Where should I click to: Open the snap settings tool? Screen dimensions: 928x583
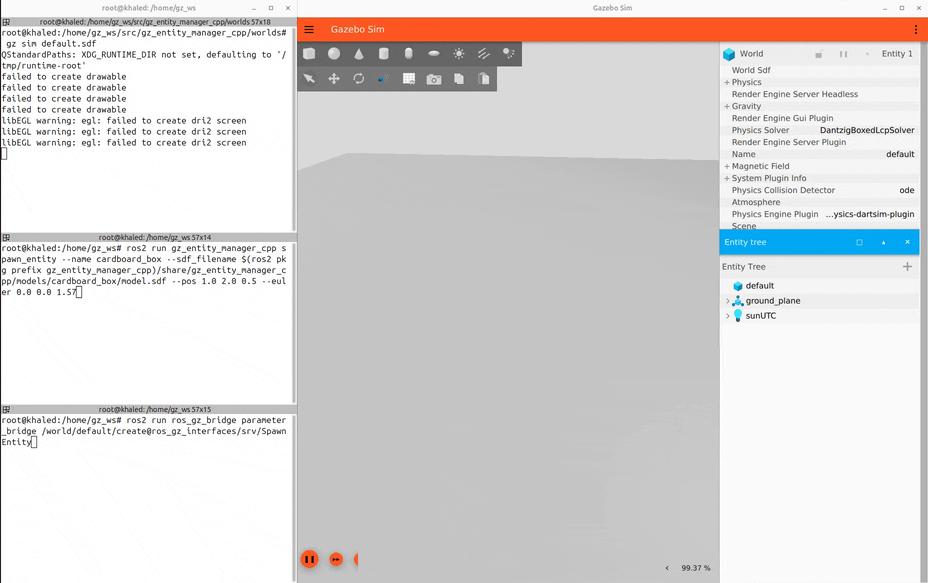384,79
